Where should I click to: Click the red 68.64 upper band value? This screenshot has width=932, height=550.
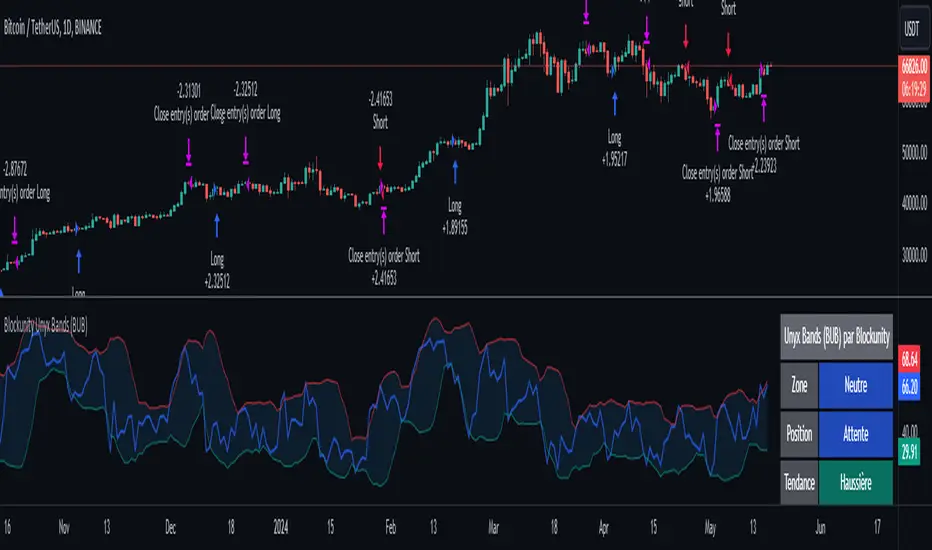909,359
